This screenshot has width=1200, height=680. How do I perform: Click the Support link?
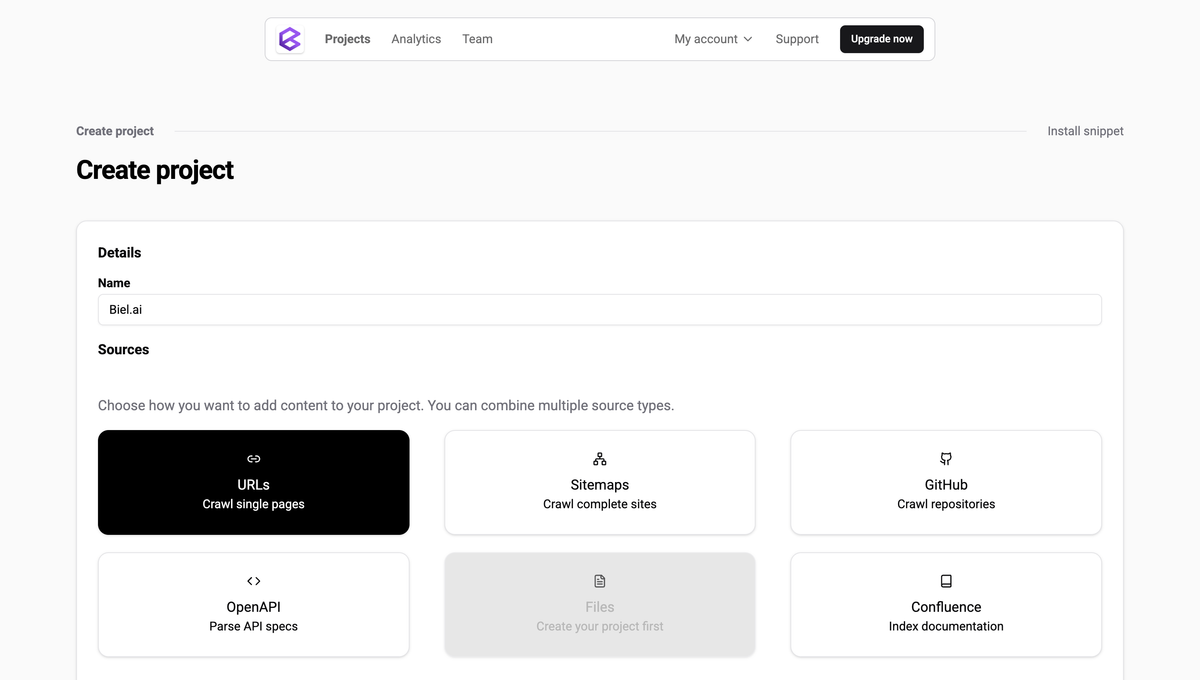pyautogui.click(x=796, y=39)
